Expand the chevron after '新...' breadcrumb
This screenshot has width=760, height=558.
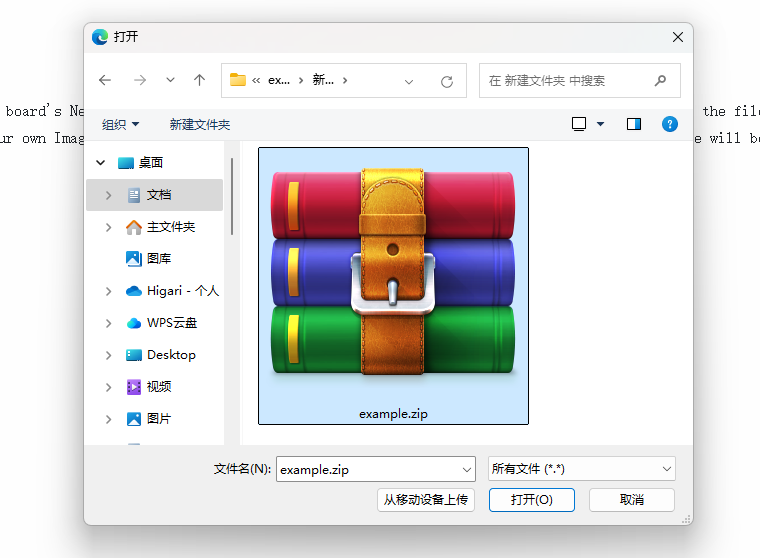345,80
